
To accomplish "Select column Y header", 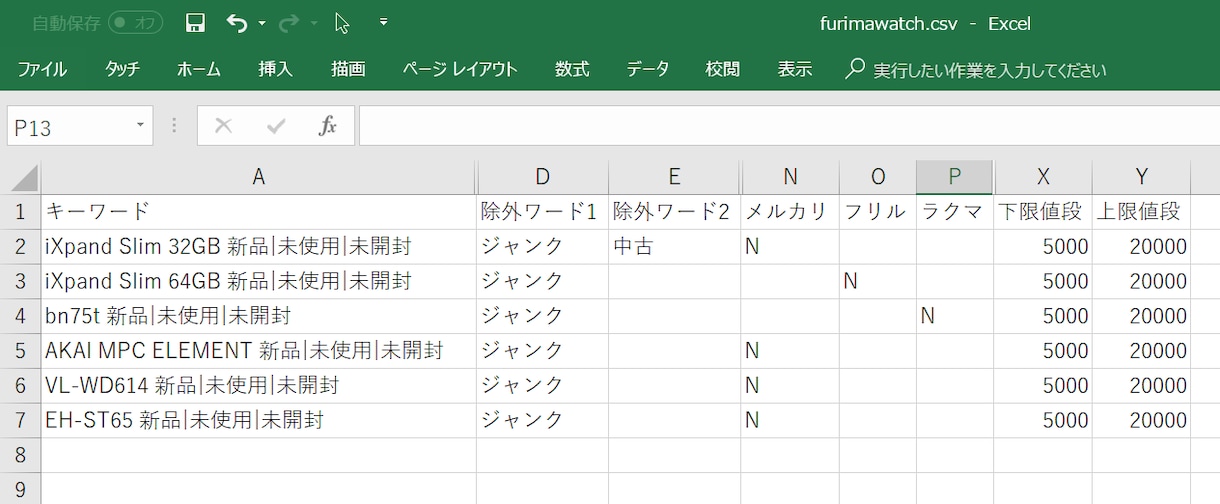I will (x=1141, y=177).
